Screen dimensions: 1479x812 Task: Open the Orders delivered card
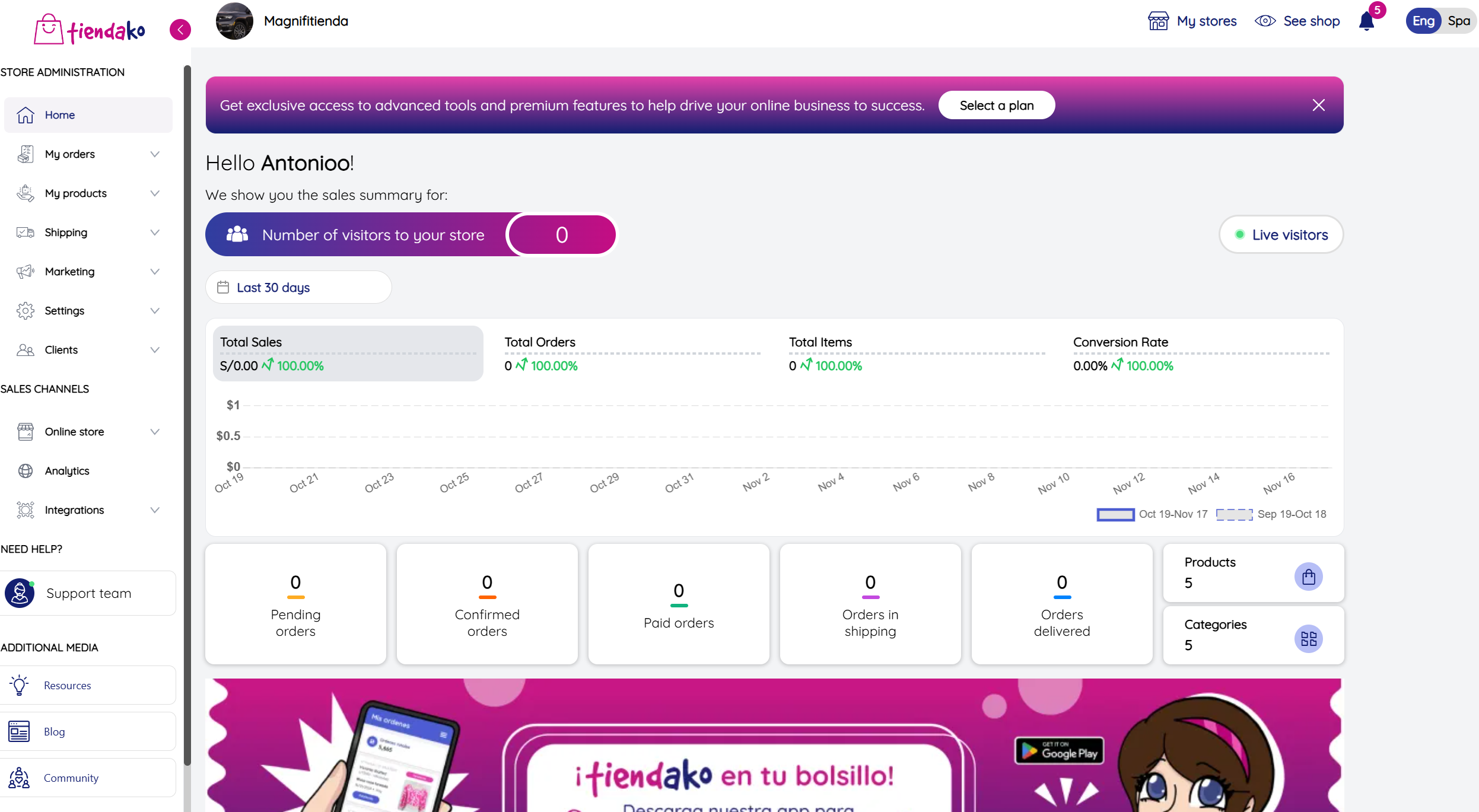coord(1062,604)
